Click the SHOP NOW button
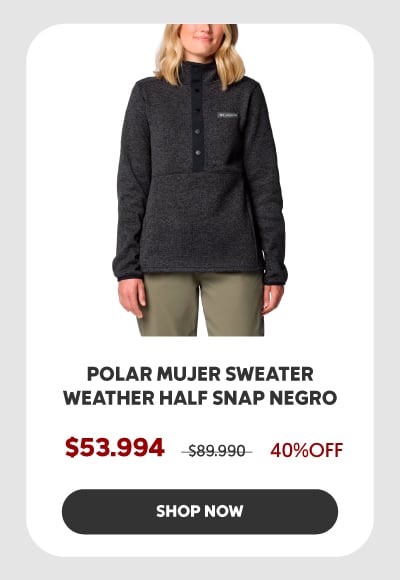400x580 pixels. click(200, 511)
